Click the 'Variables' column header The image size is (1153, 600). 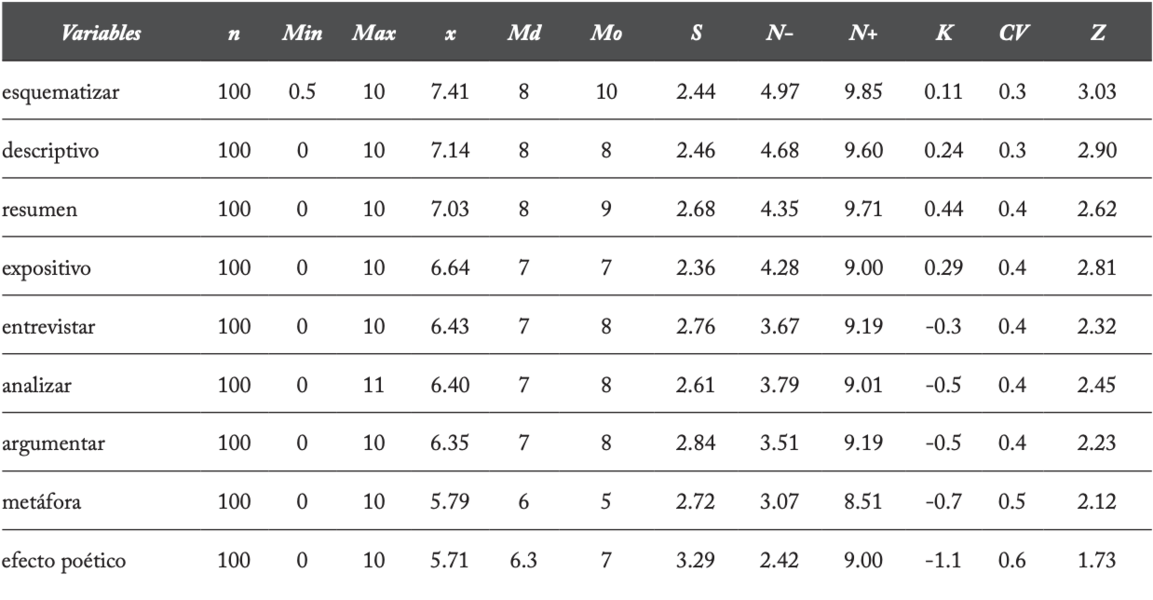pos(99,34)
